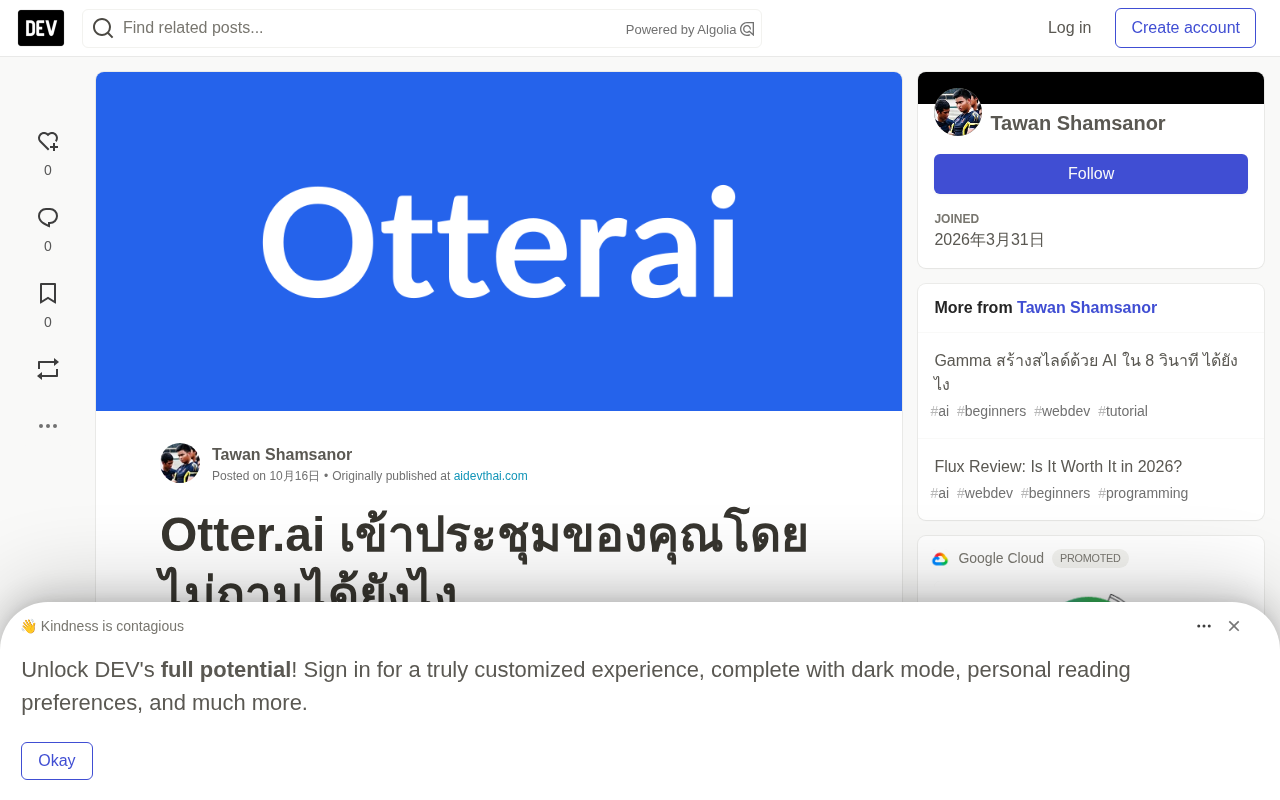Click the Log in link

(x=1069, y=28)
